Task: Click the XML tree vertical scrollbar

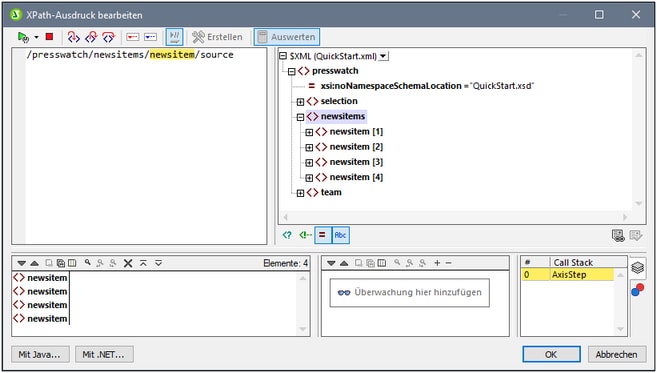Action: click(x=639, y=129)
